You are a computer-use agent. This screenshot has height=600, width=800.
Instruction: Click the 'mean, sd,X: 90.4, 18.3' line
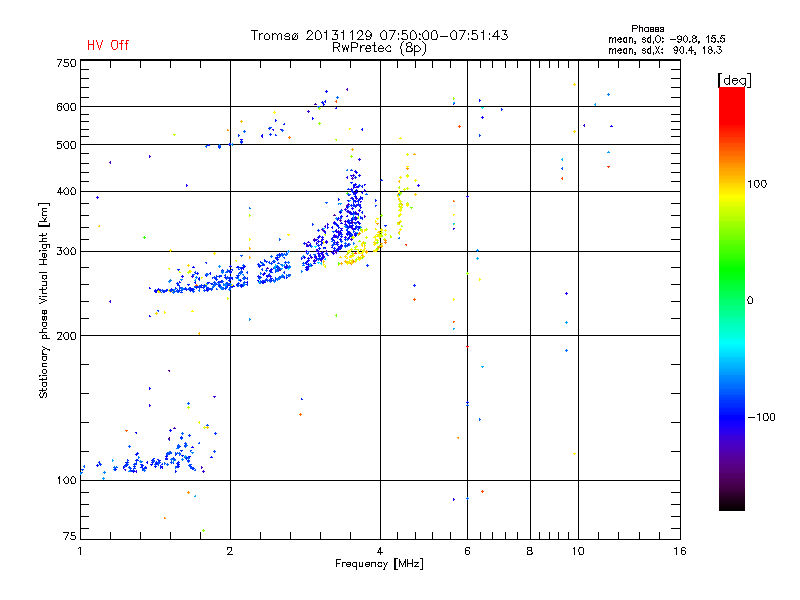665,50
